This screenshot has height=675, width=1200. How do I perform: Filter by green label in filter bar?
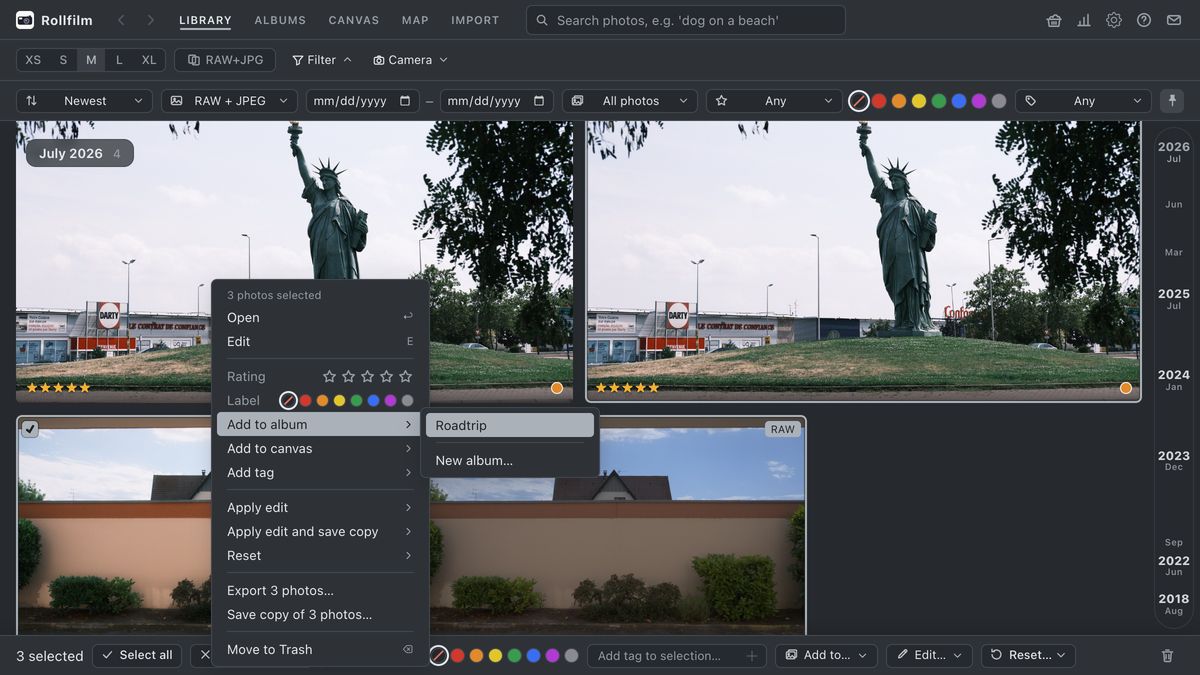click(x=939, y=101)
